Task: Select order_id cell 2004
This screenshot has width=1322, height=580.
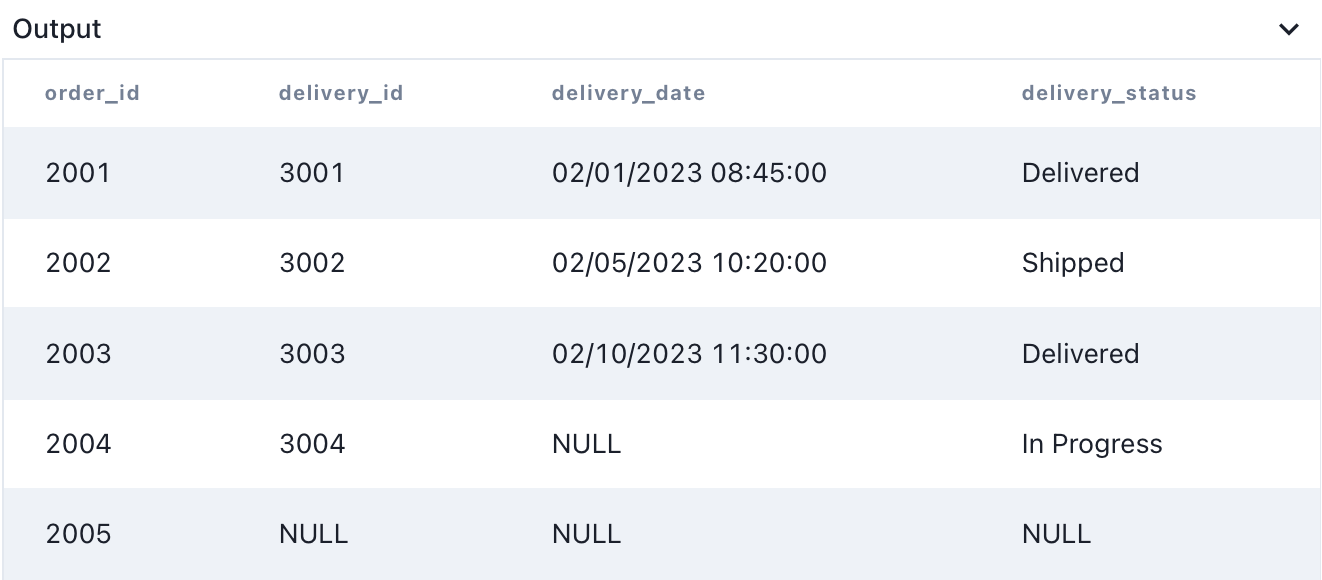Action: pyautogui.click(x=78, y=444)
